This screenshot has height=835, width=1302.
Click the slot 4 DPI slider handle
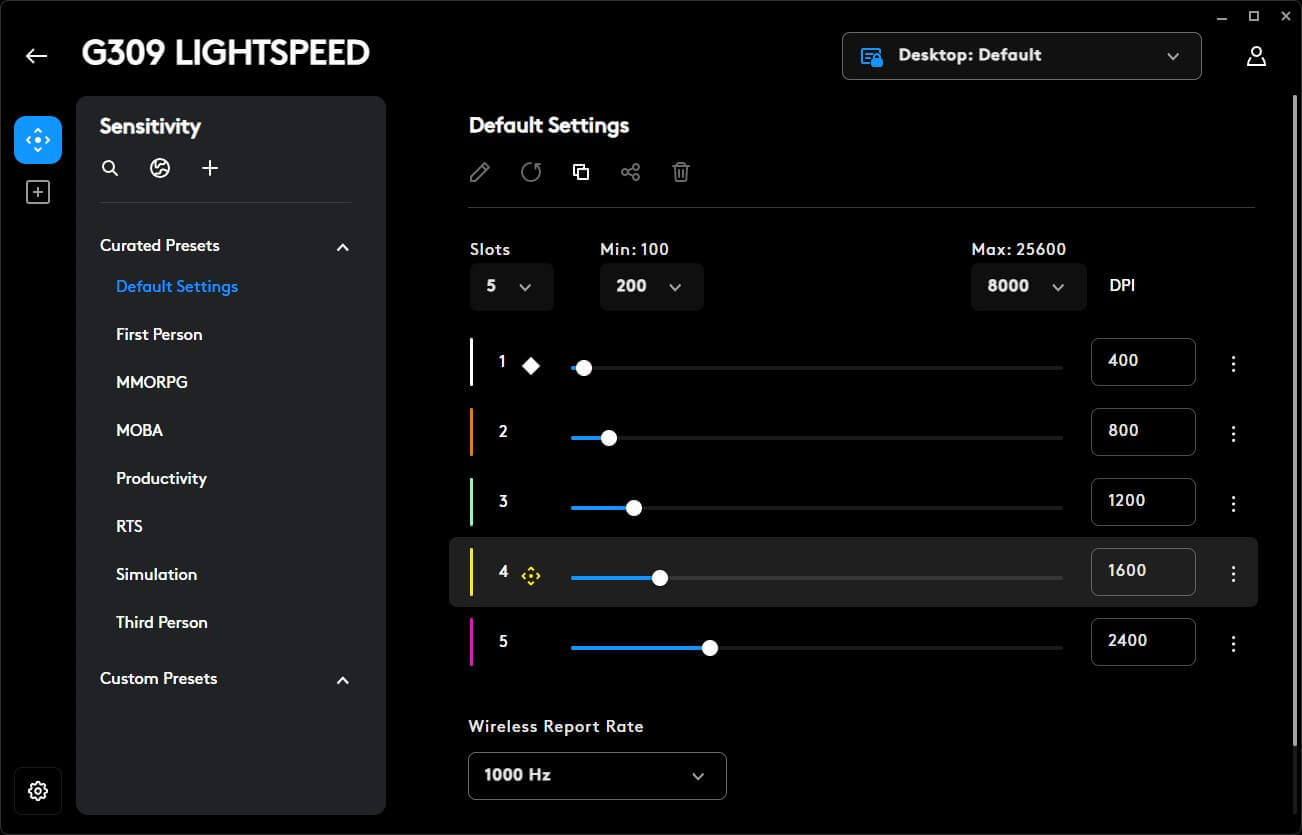(x=660, y=578)
